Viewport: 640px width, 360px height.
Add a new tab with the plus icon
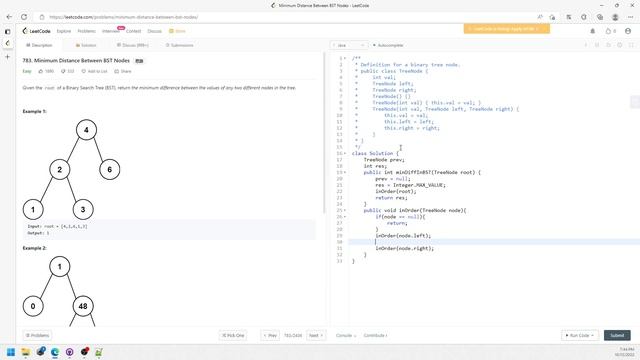tap(7, 57)
